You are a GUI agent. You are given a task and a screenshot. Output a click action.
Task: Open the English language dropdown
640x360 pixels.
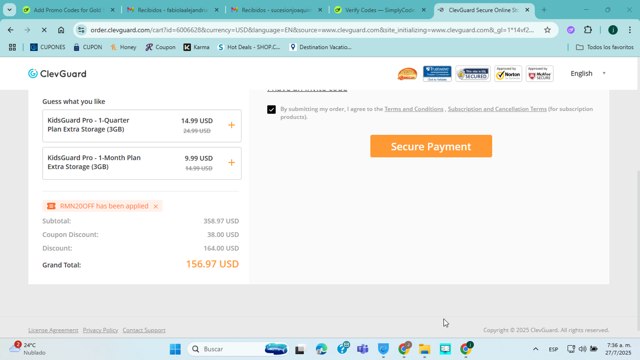588,73
